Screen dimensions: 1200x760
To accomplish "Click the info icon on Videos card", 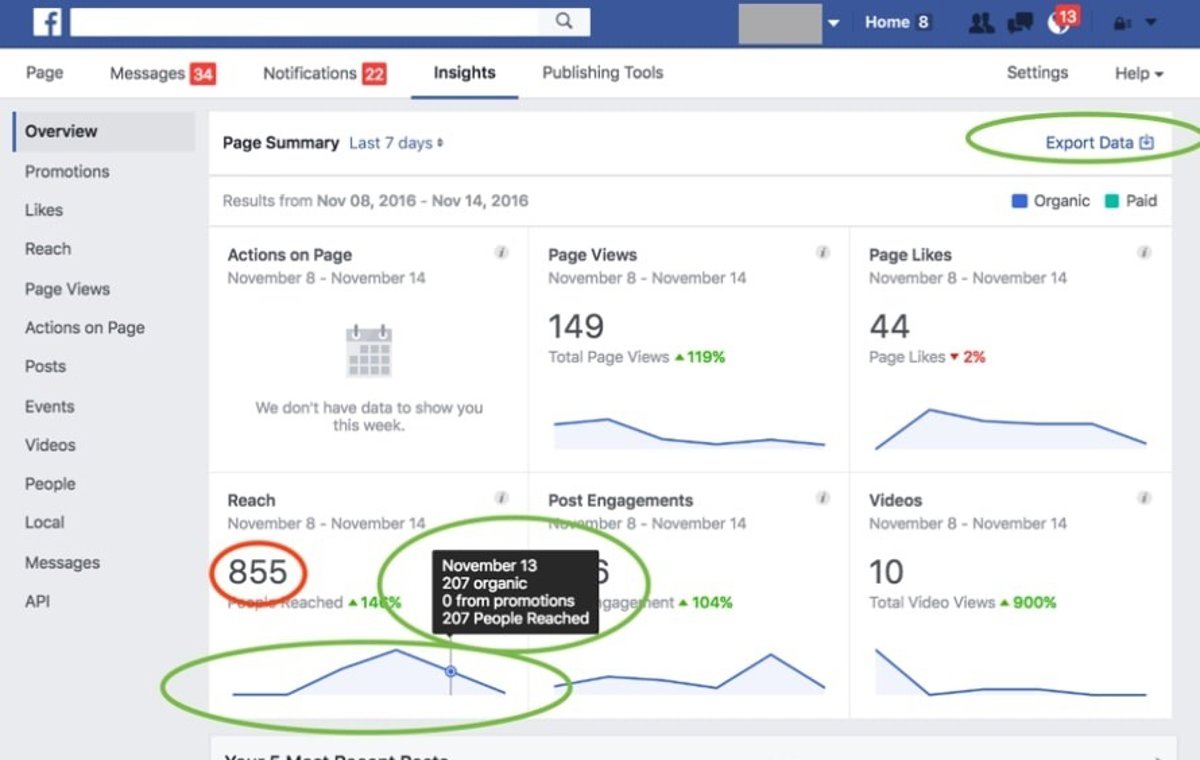I will click(1144, 498).
